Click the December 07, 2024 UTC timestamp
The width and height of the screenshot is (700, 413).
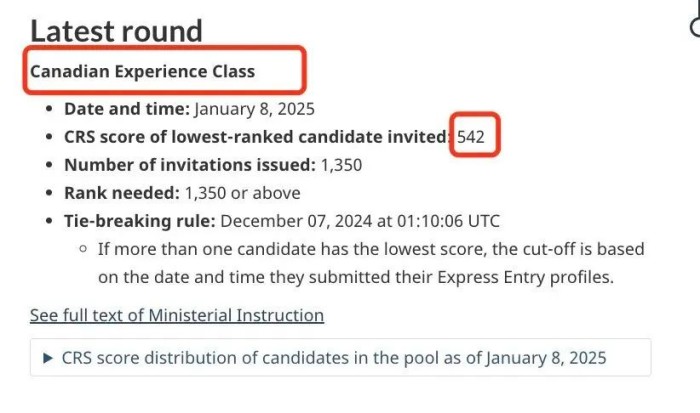tap(359, 221)
